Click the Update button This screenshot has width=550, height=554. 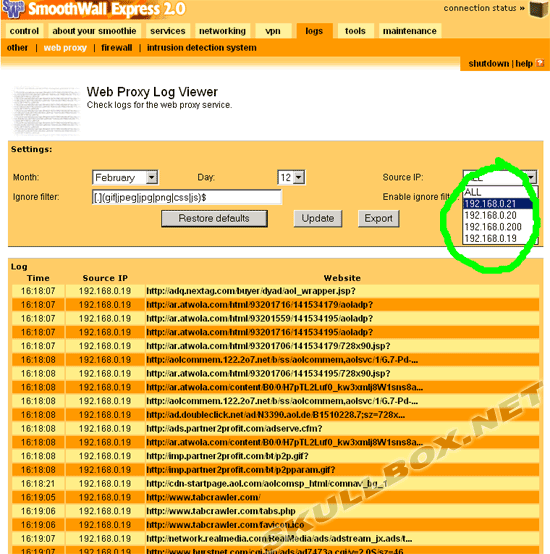[x=318, y=219]
